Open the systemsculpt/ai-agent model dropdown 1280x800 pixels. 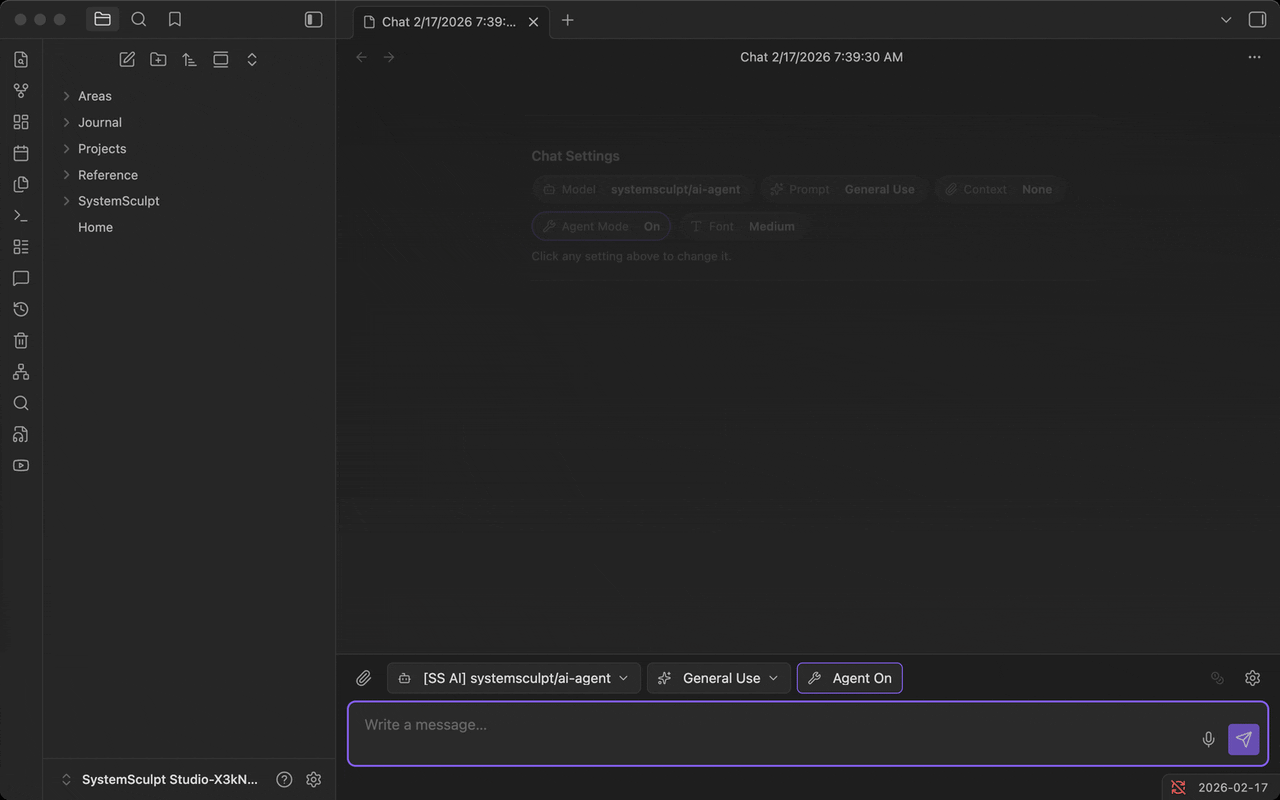point(514,678)
